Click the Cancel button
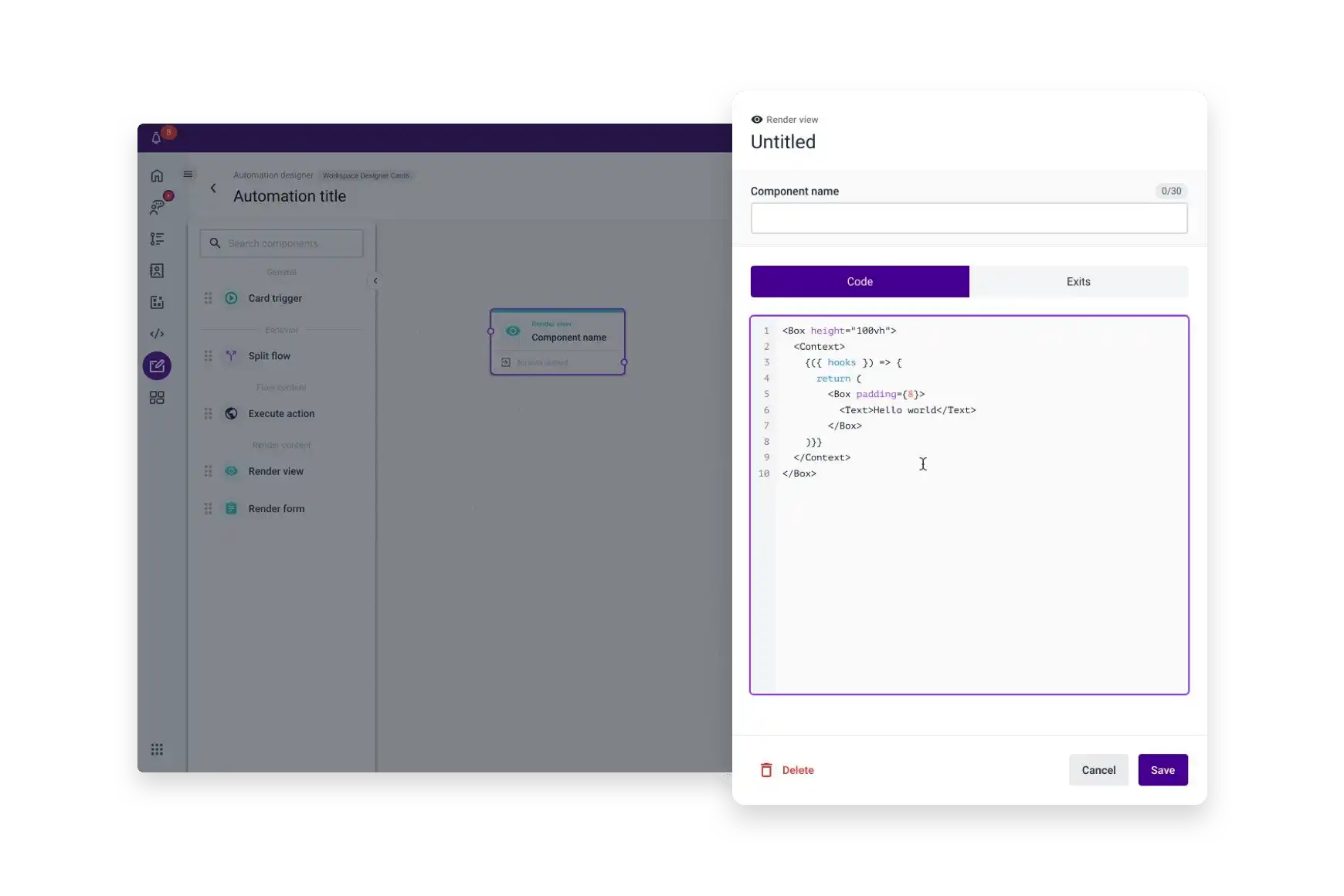1344x896 pixels. (x=1098, y=770)
